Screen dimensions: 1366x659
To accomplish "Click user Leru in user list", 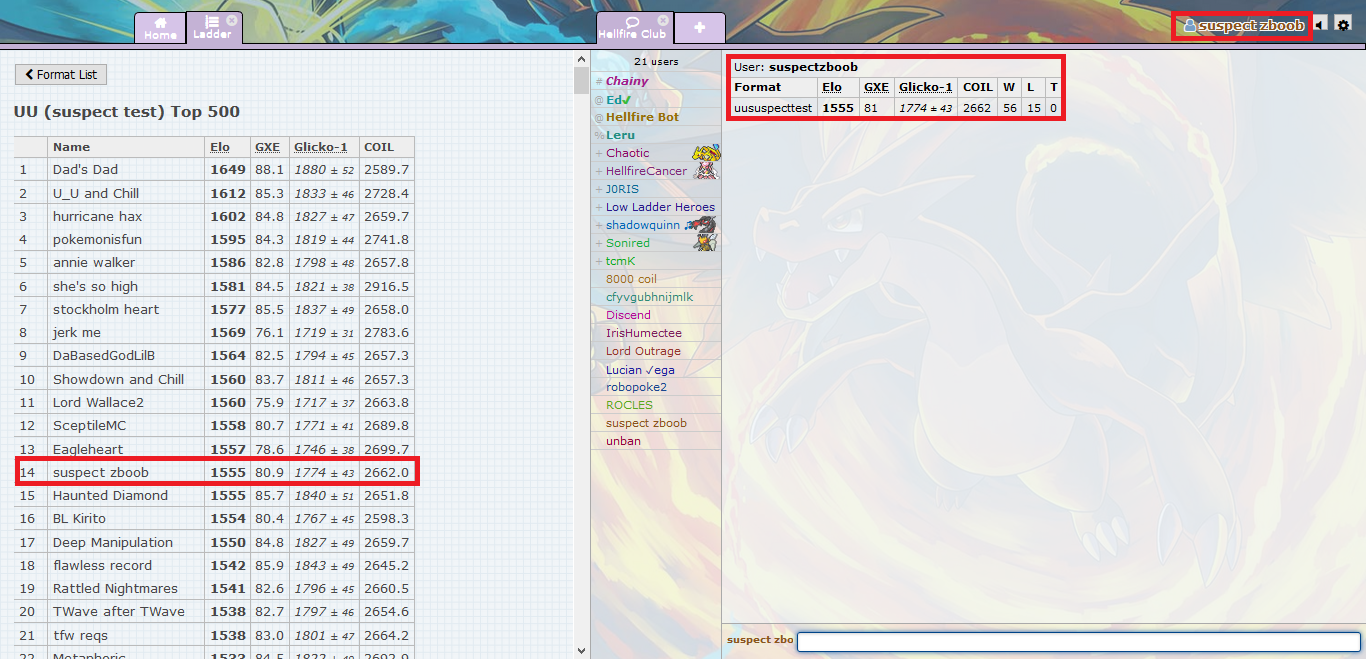I will pos(620,135).
